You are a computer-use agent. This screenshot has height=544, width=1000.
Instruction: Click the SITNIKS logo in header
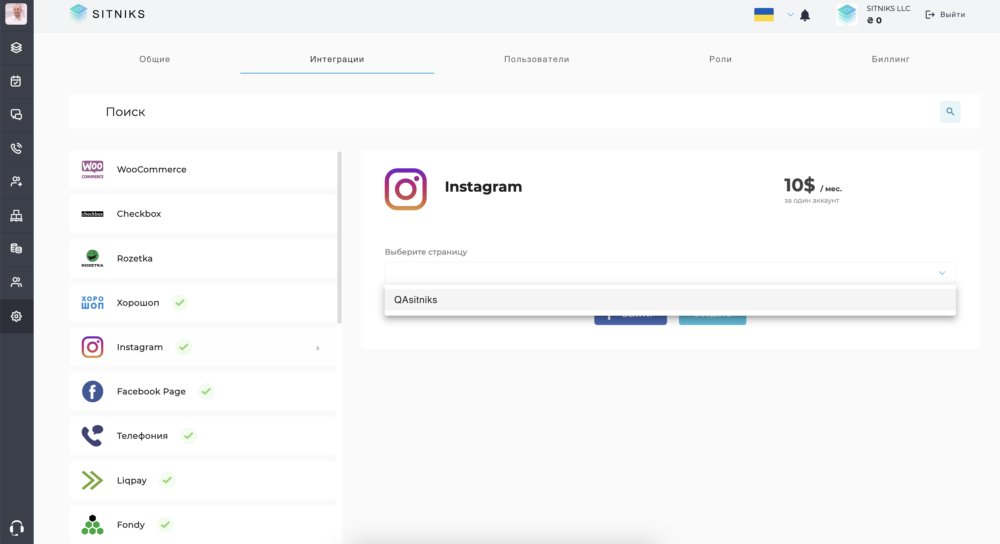point(107,13)
